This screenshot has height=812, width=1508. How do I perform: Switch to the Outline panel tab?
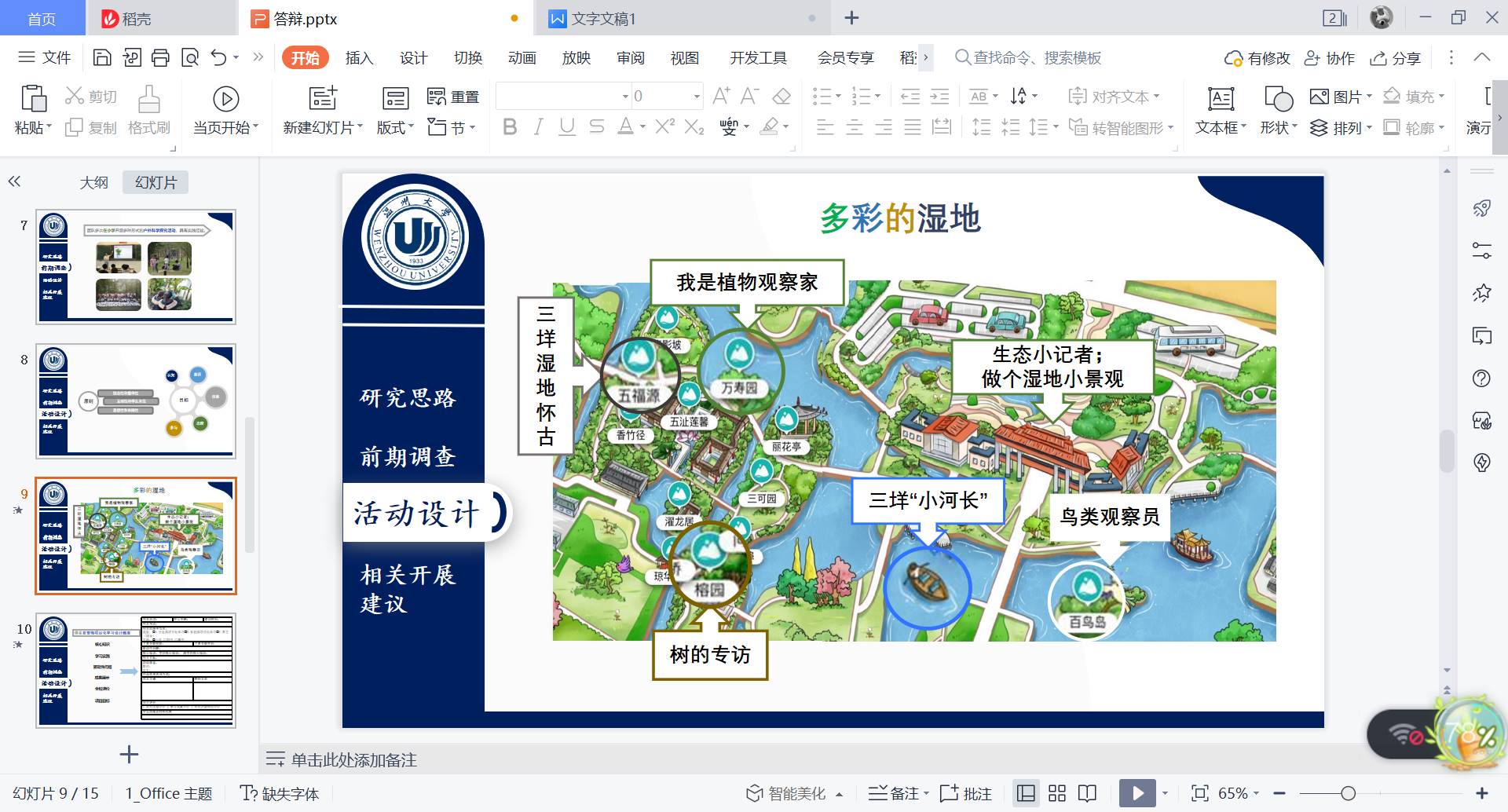[x=93, y=182]
